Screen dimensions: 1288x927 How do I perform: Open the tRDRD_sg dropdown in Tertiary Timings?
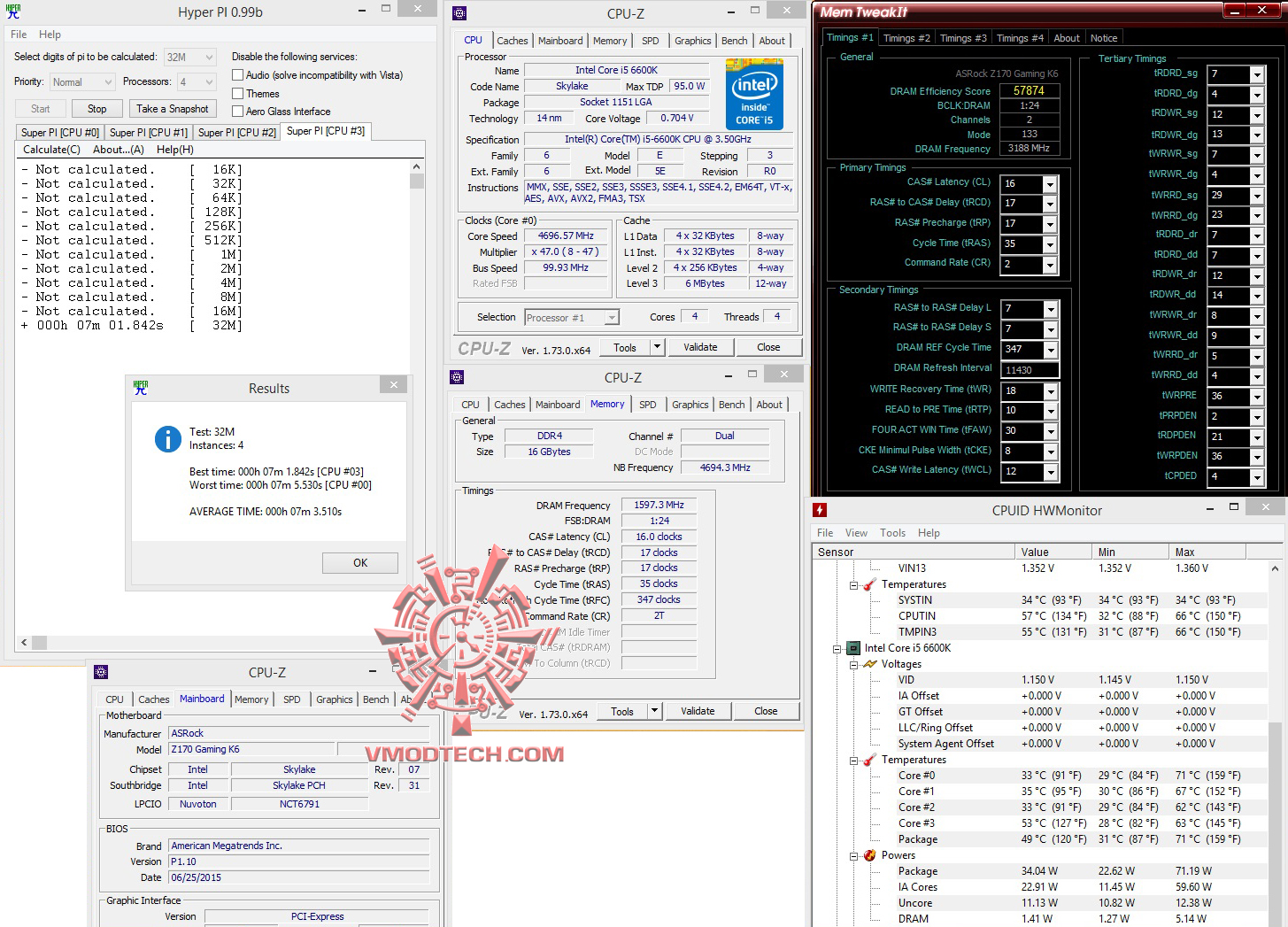tap(1257, 74)
